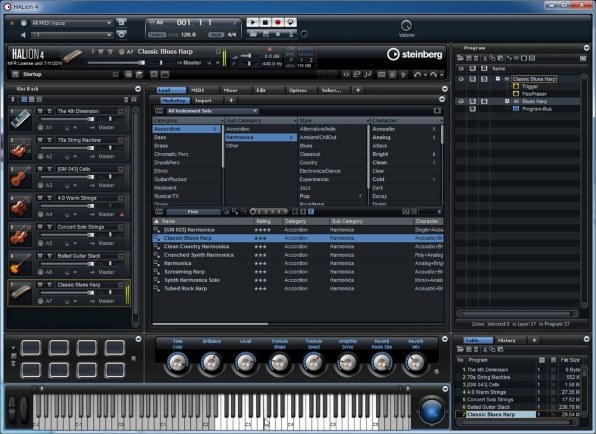The image size is (596, 434).
Task: Click the reset filter icon right of All Instrument Sets
Action: [x=437, y=111]
